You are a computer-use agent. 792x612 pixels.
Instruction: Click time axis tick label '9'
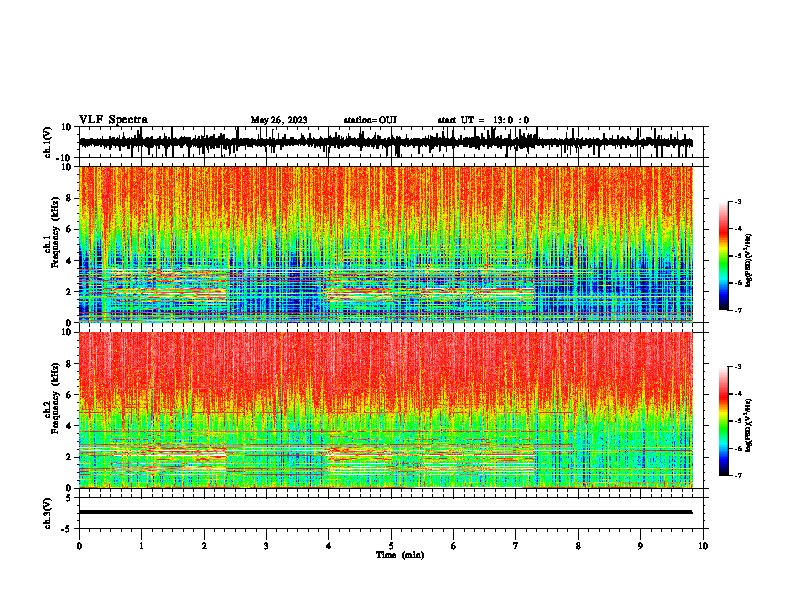pyautogui.click(x=641, y=546)
